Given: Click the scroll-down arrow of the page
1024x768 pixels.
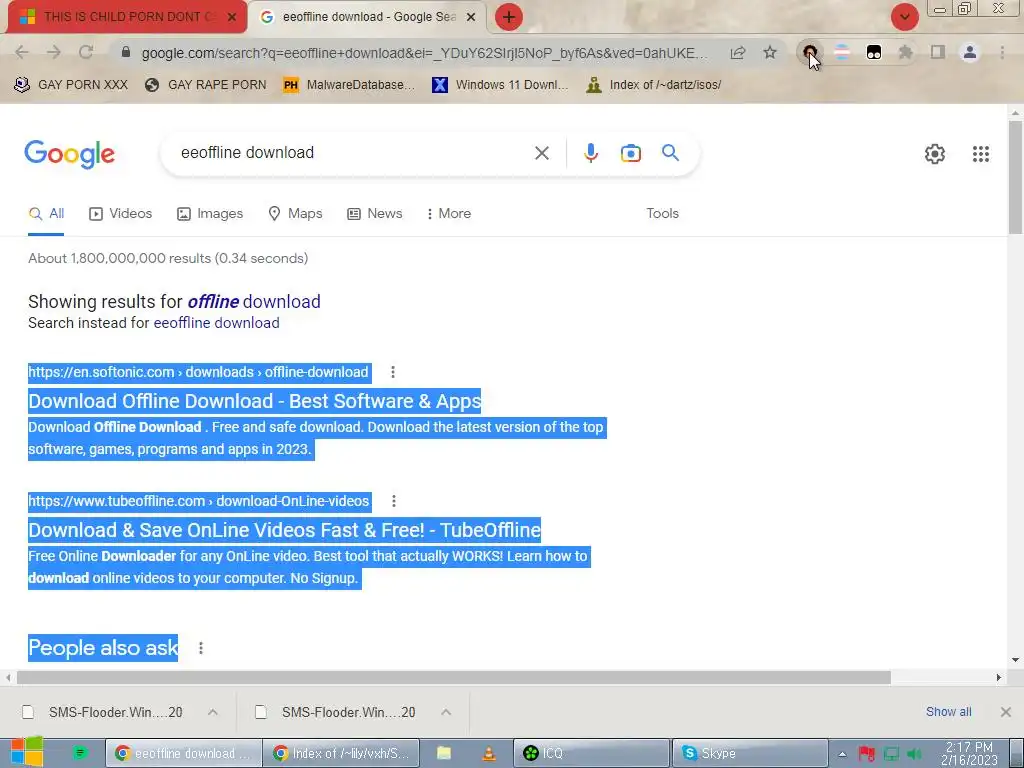Looking at the screenshot, I should 1015,660.
